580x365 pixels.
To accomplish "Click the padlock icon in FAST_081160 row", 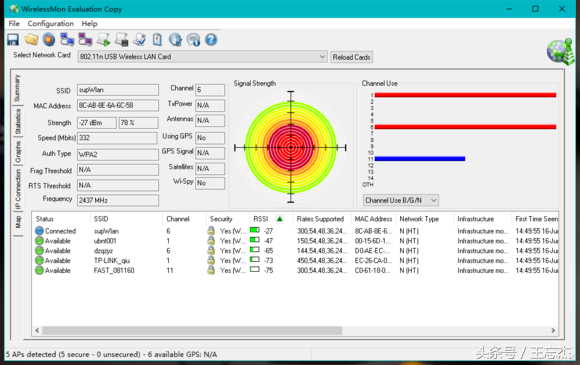I will click(x=211, y=270).
